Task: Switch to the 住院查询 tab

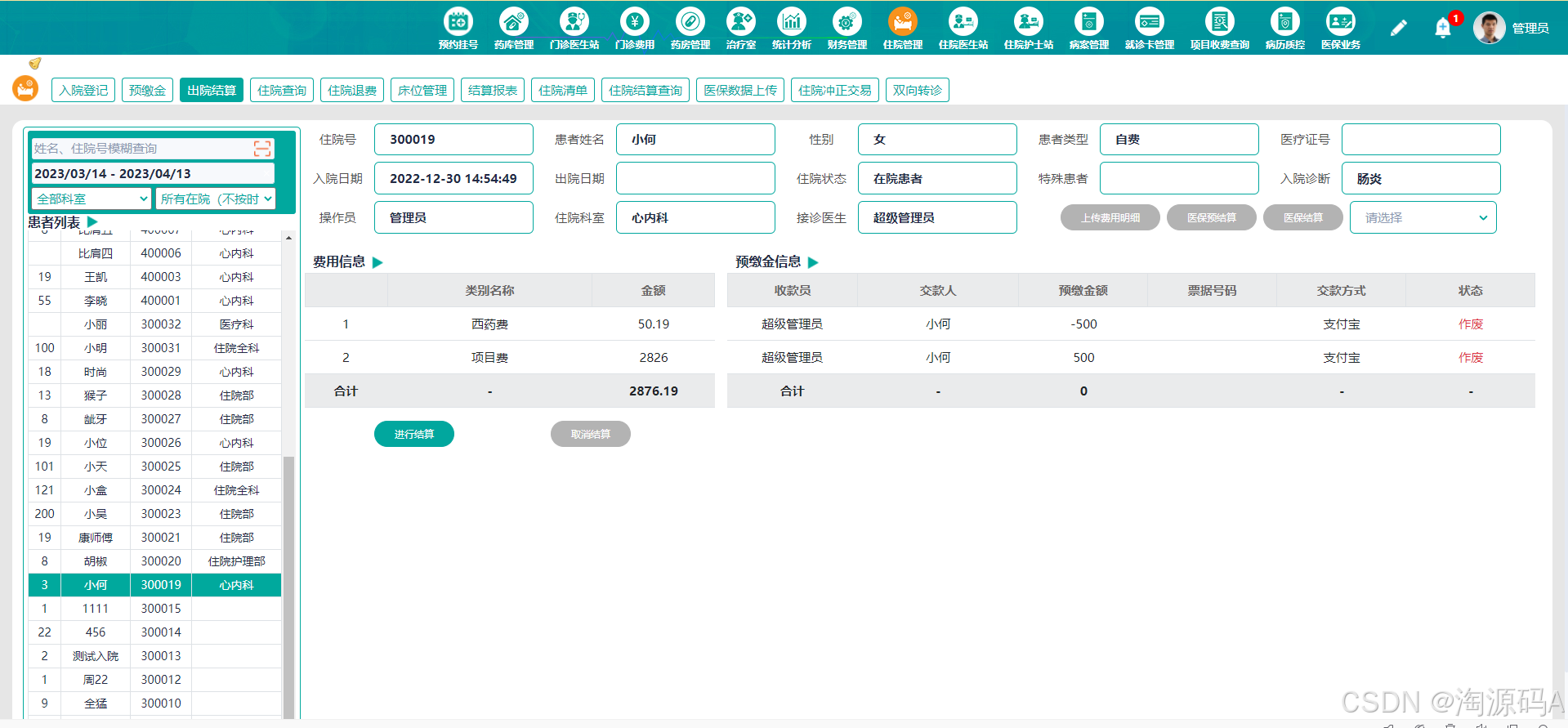Action: [x=282, y=90]
